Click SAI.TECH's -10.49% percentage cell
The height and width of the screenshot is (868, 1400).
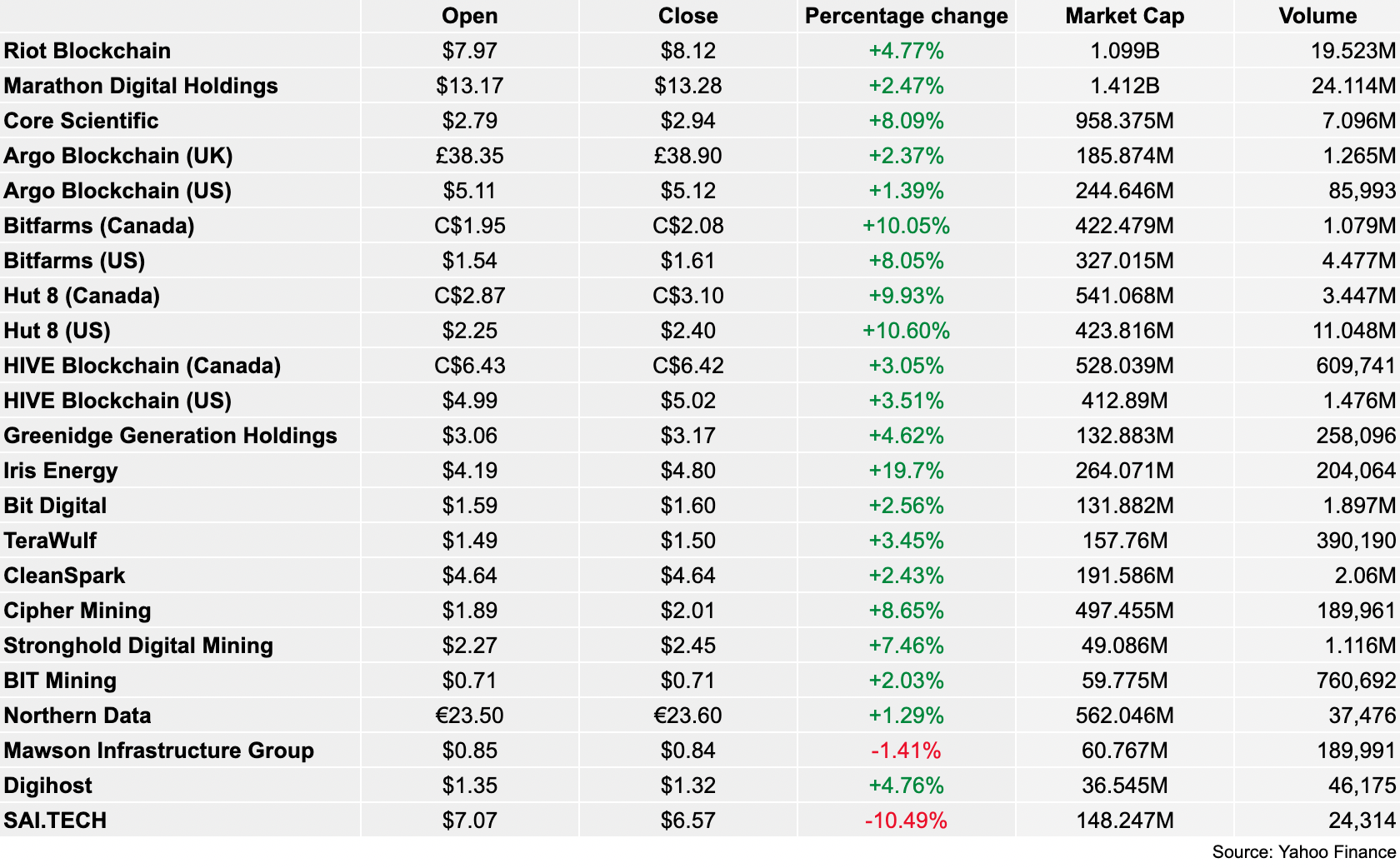coord(906,821)
